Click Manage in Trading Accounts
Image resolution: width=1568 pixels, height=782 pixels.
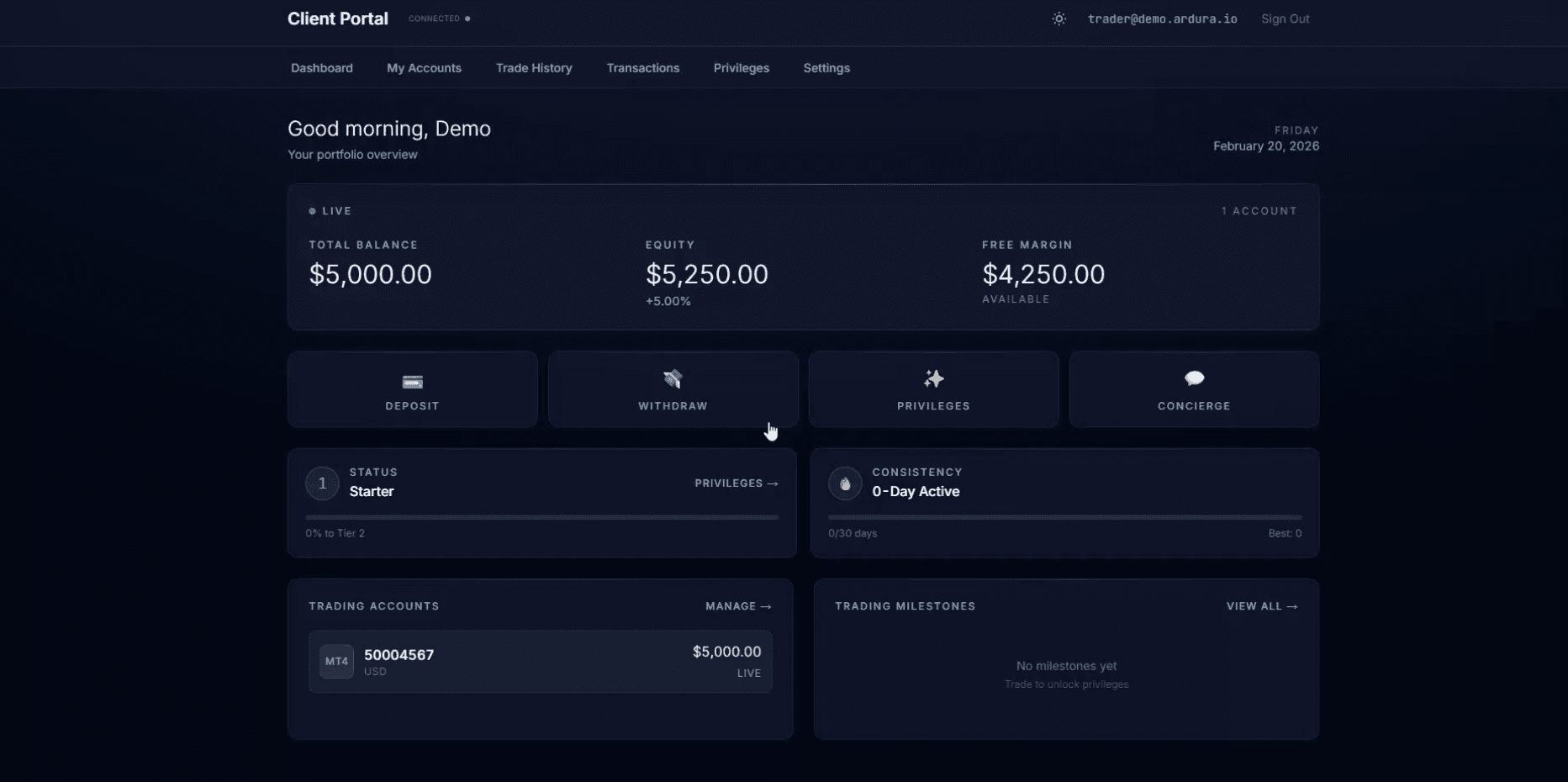click(738, 606)
